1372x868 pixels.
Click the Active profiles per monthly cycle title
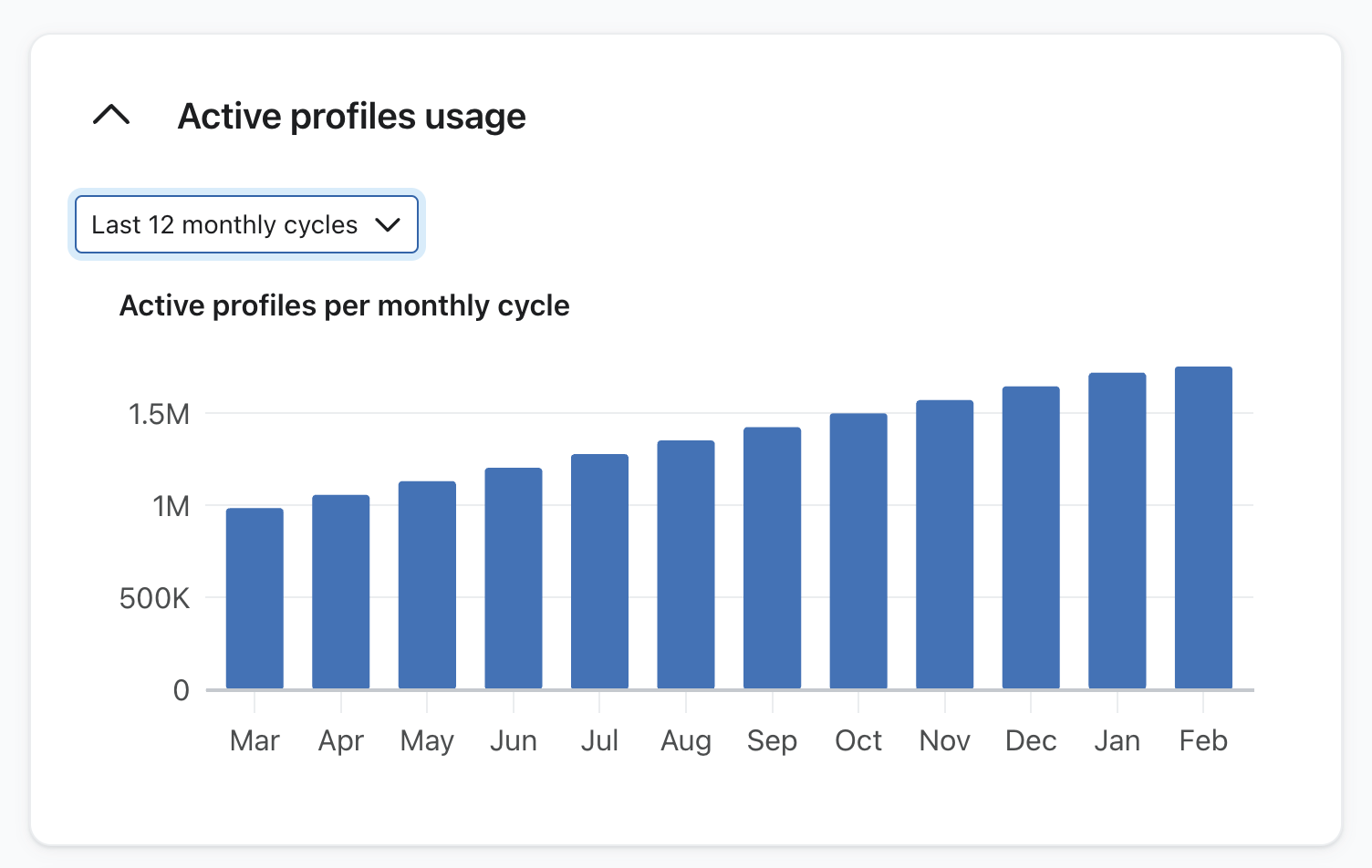click(x=344, y=305)
